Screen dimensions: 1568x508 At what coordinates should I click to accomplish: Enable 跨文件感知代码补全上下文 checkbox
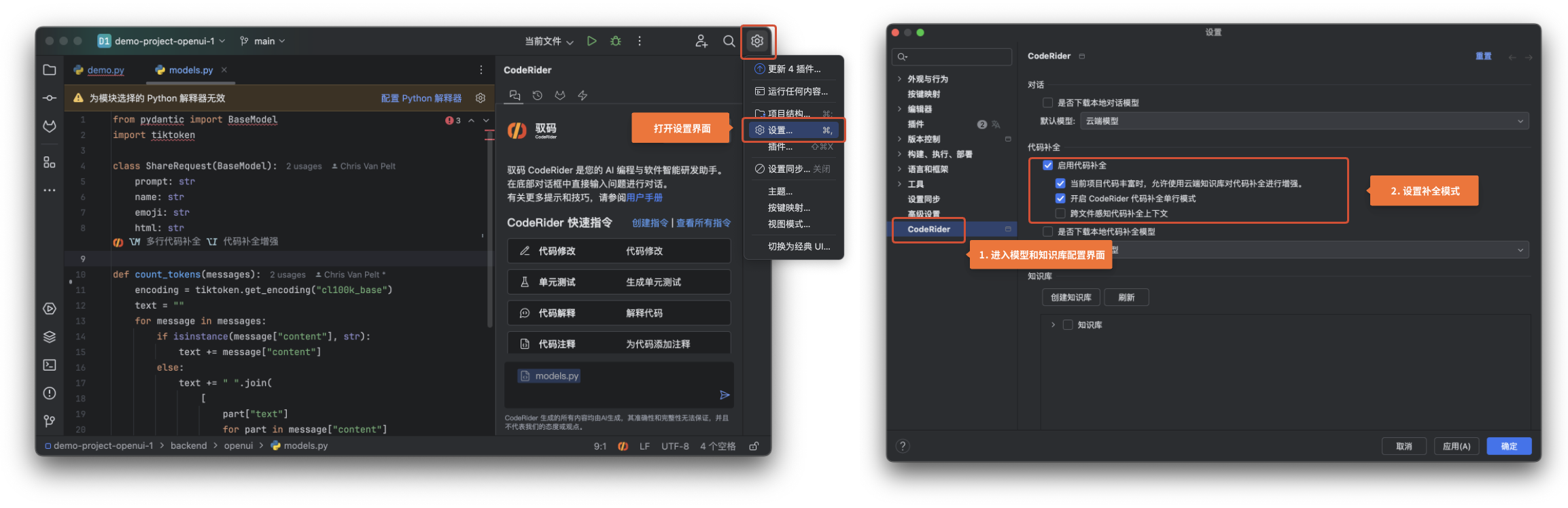1060,214
